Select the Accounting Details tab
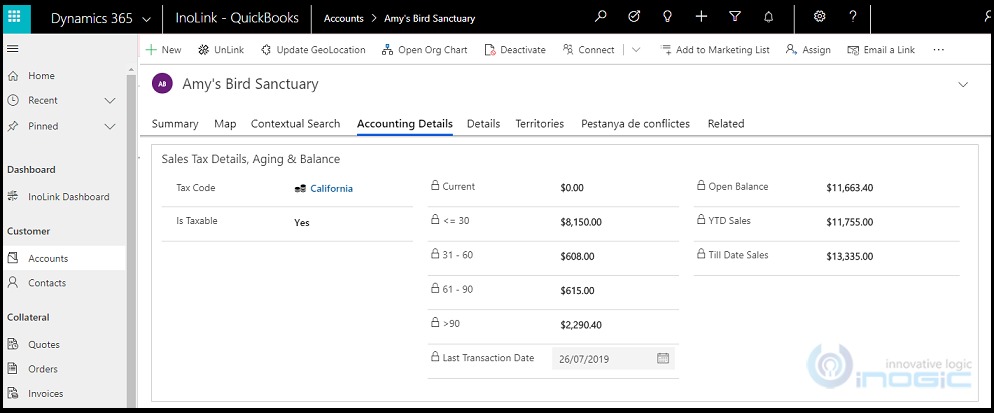Image resolution: width=994 pixels, height=413 pixels. coord(404,124)
